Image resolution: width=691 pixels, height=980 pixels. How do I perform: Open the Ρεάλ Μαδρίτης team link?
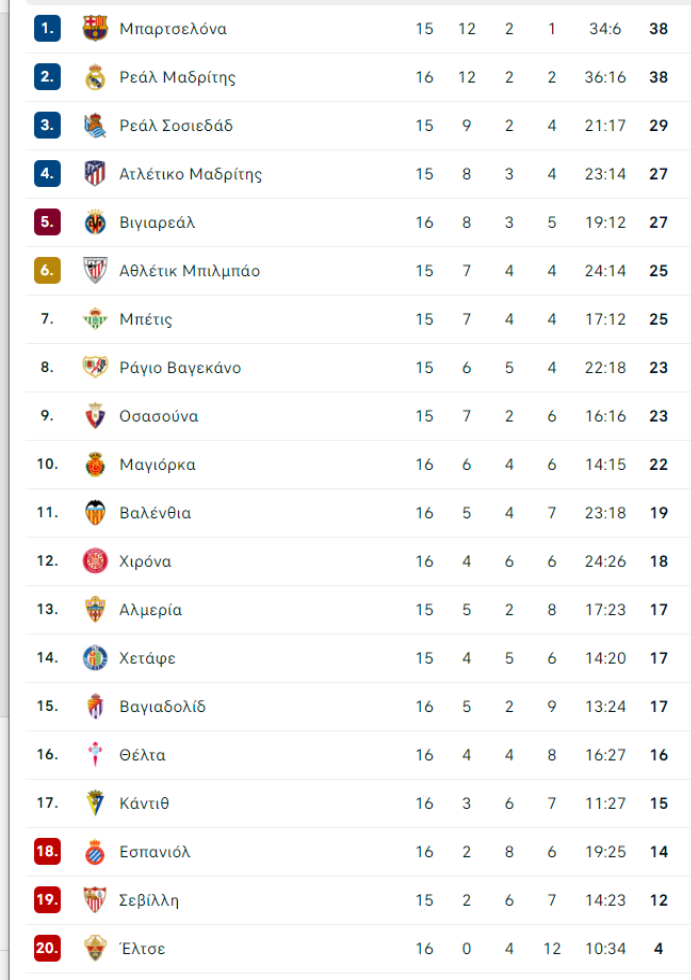coord(178,78)
